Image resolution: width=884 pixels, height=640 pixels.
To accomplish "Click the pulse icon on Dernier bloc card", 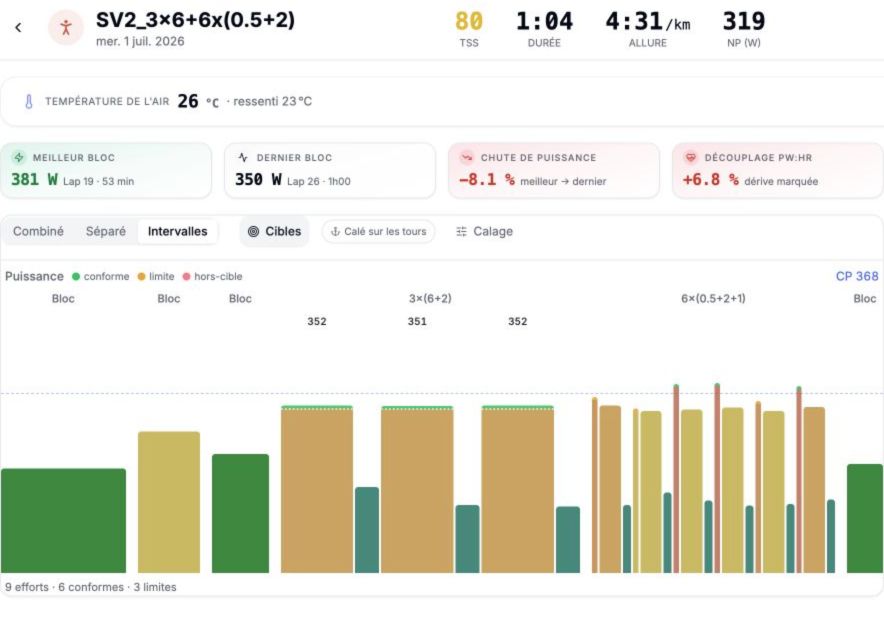I will (x=243, y=157).
